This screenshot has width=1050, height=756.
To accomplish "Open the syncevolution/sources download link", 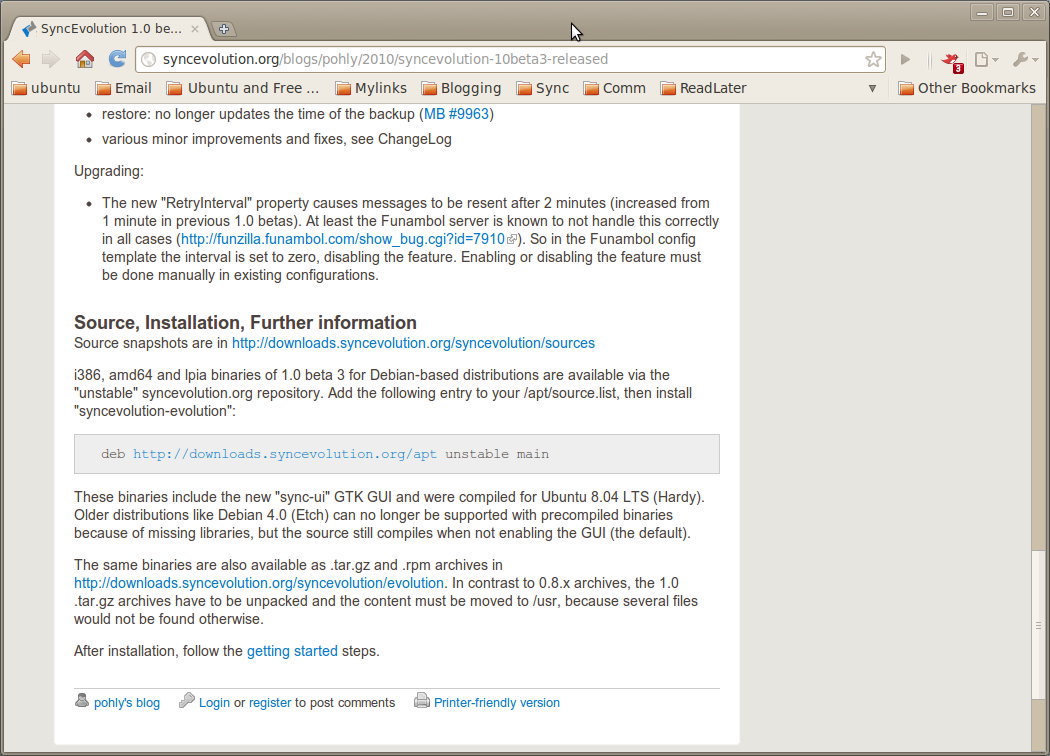I will [413, 343].
